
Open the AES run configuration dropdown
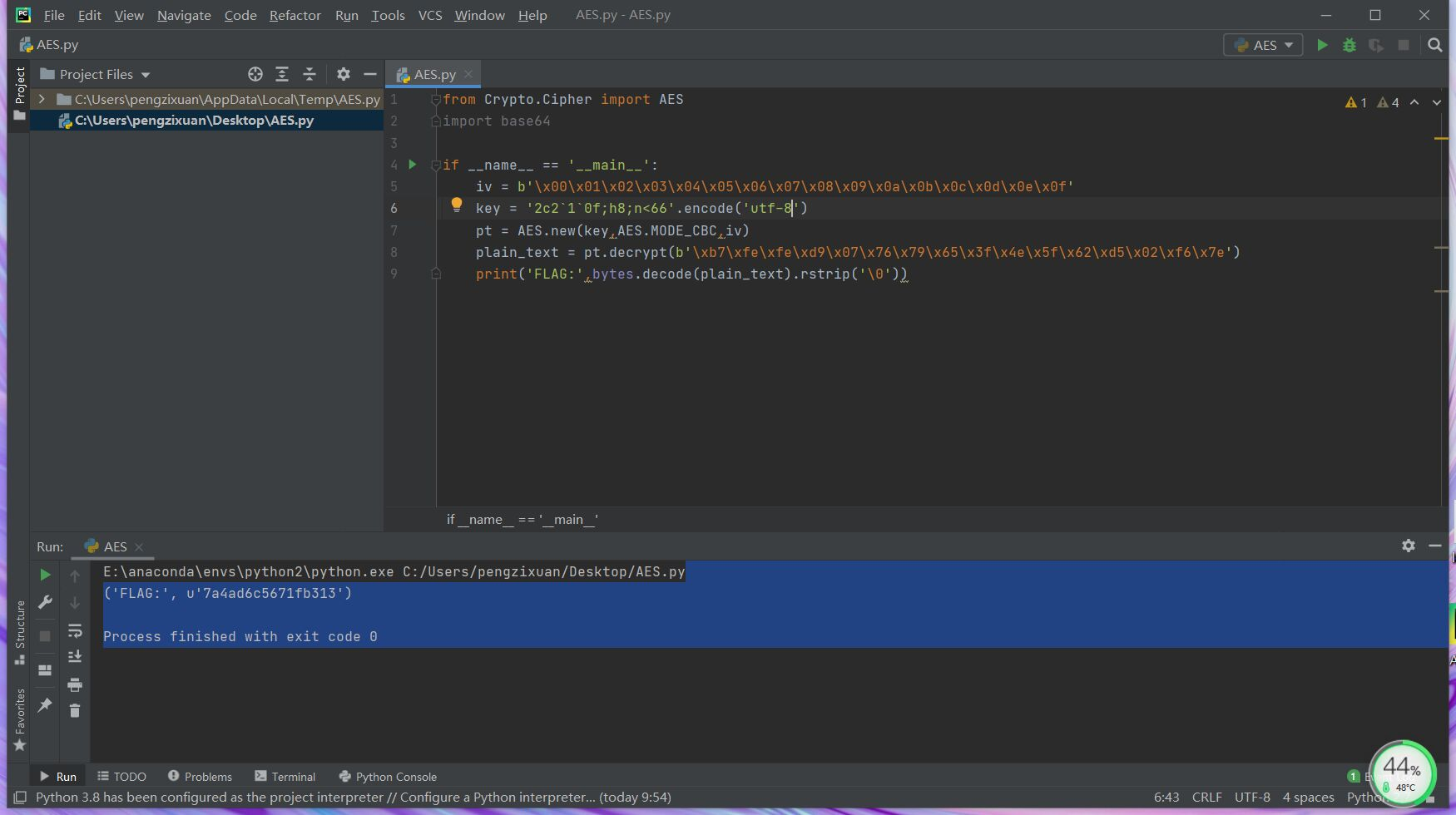[x=1262, y=45]
